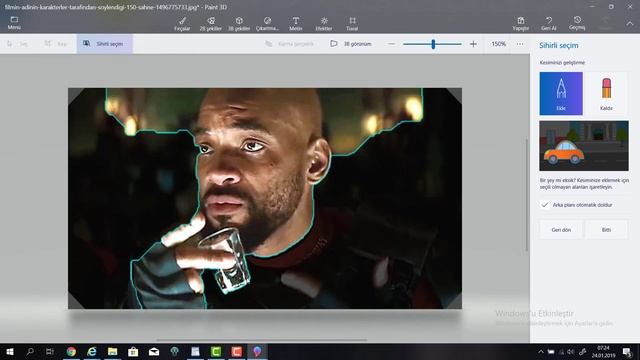The image size is (640, 360).
Task: Activate the Sihirli seçim tool tab
Action: point(104,44)
